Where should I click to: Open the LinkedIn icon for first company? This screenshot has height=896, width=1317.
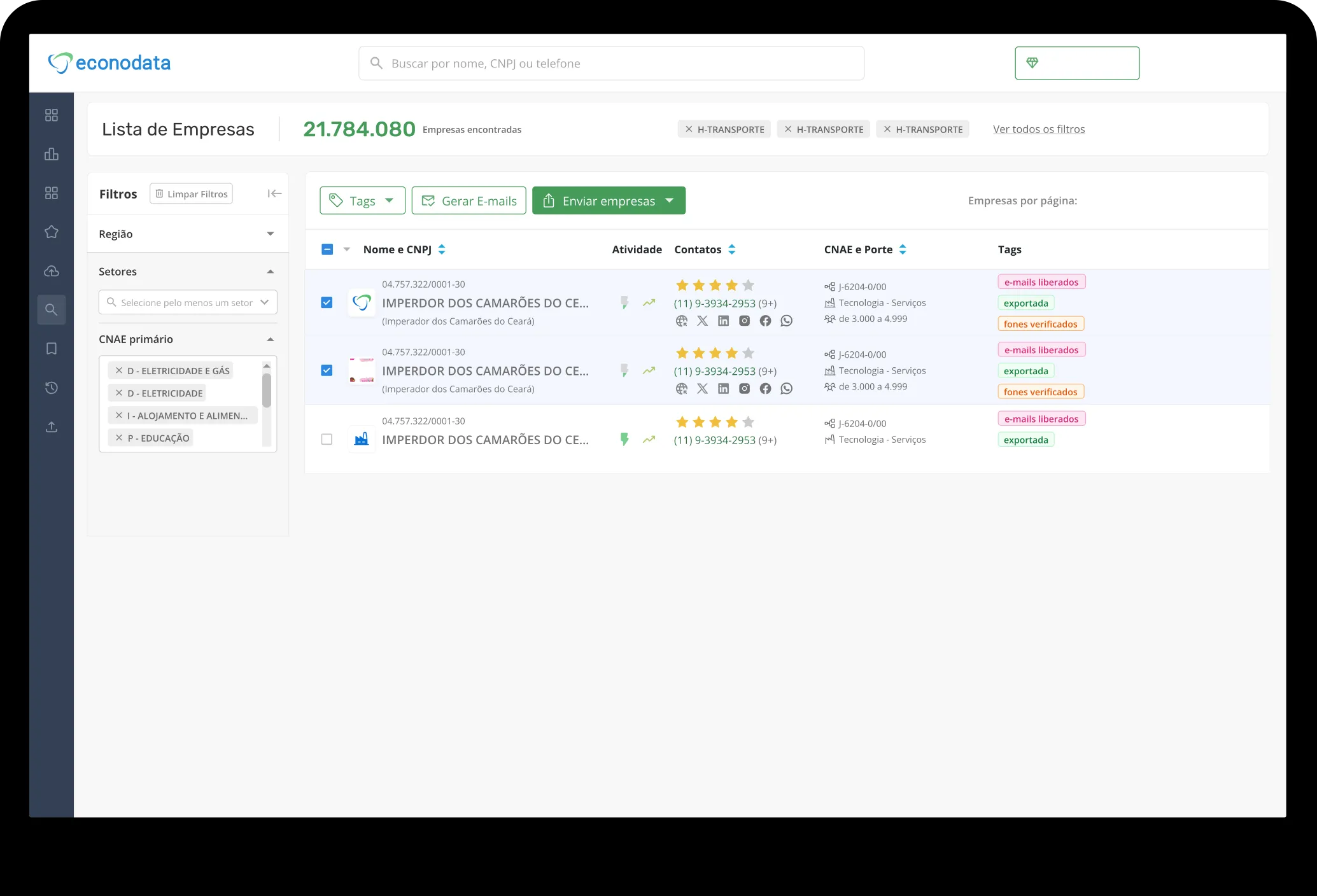[723, 321]
